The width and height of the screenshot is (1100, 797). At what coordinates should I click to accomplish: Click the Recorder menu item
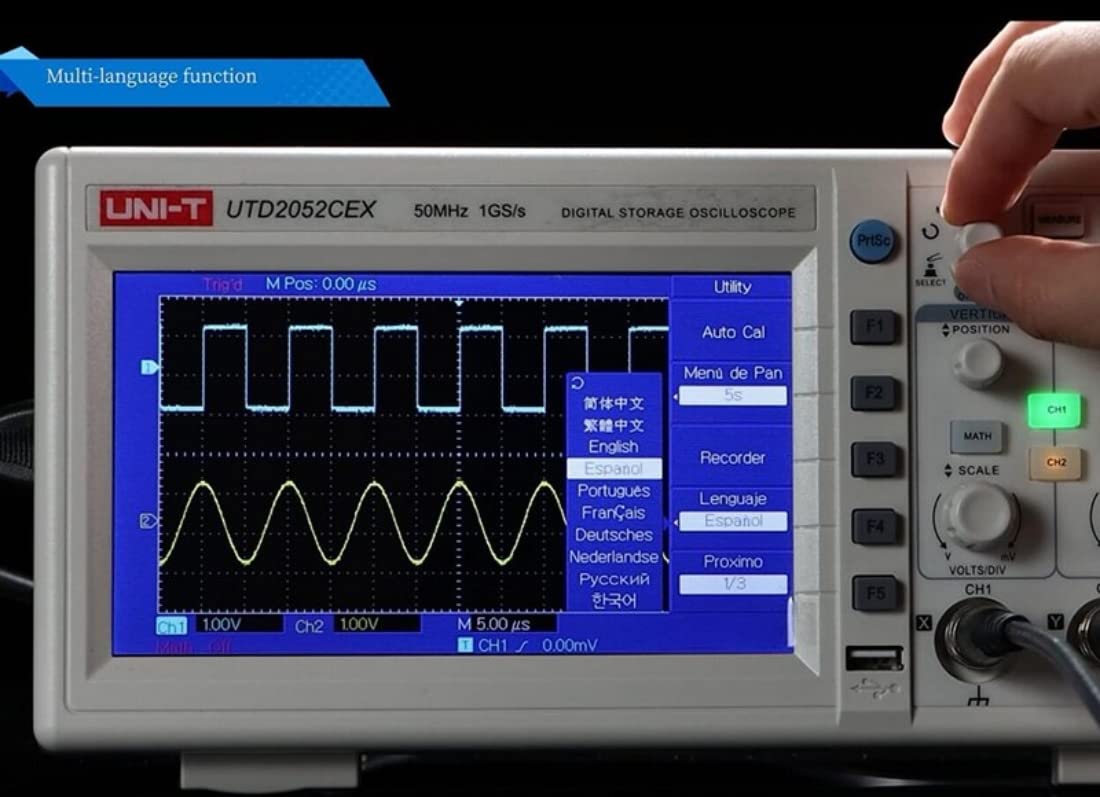pos(732,457)
